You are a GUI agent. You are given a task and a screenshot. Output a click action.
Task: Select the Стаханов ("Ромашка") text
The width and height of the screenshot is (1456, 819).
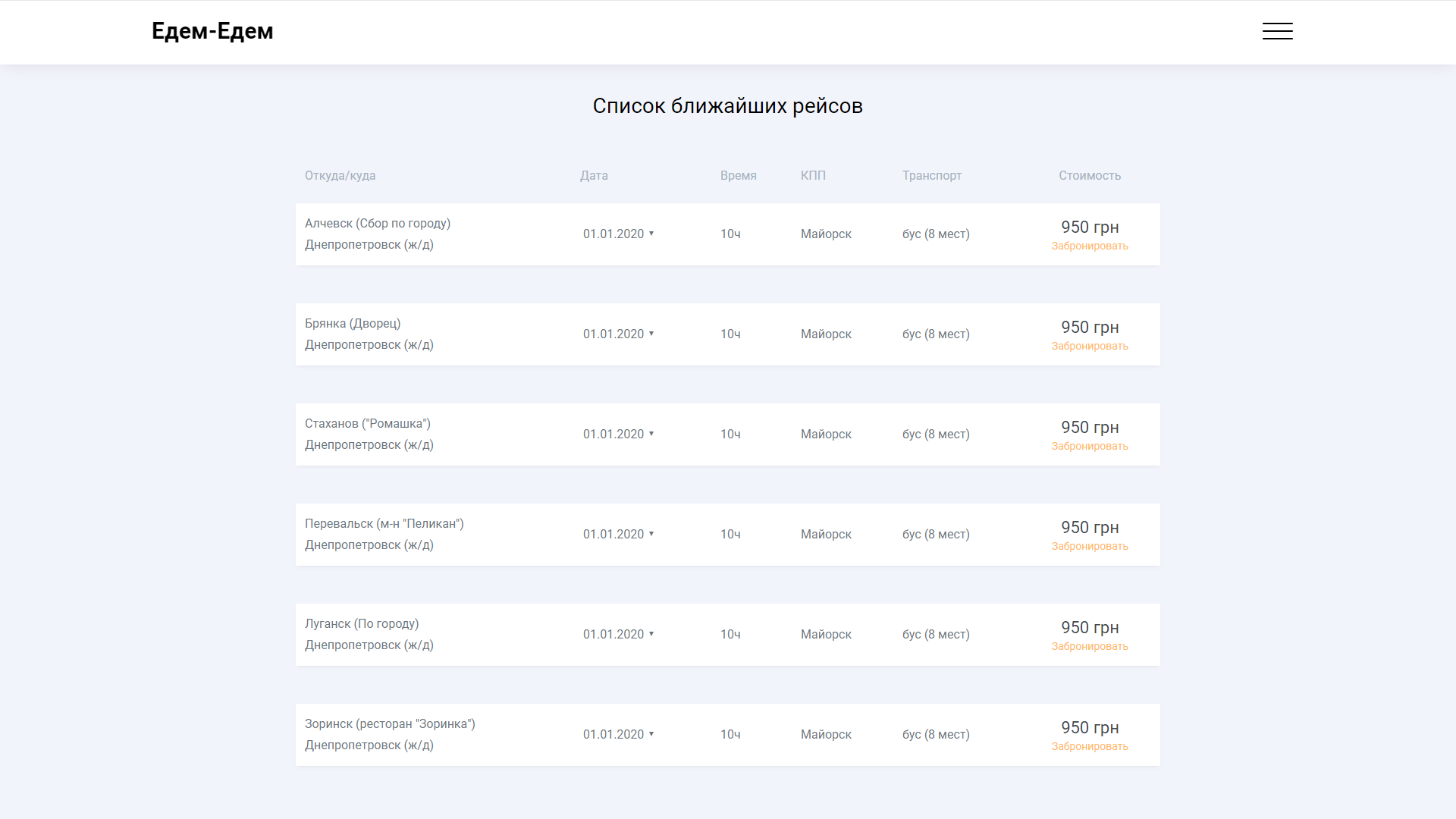(x=368, y=423)
